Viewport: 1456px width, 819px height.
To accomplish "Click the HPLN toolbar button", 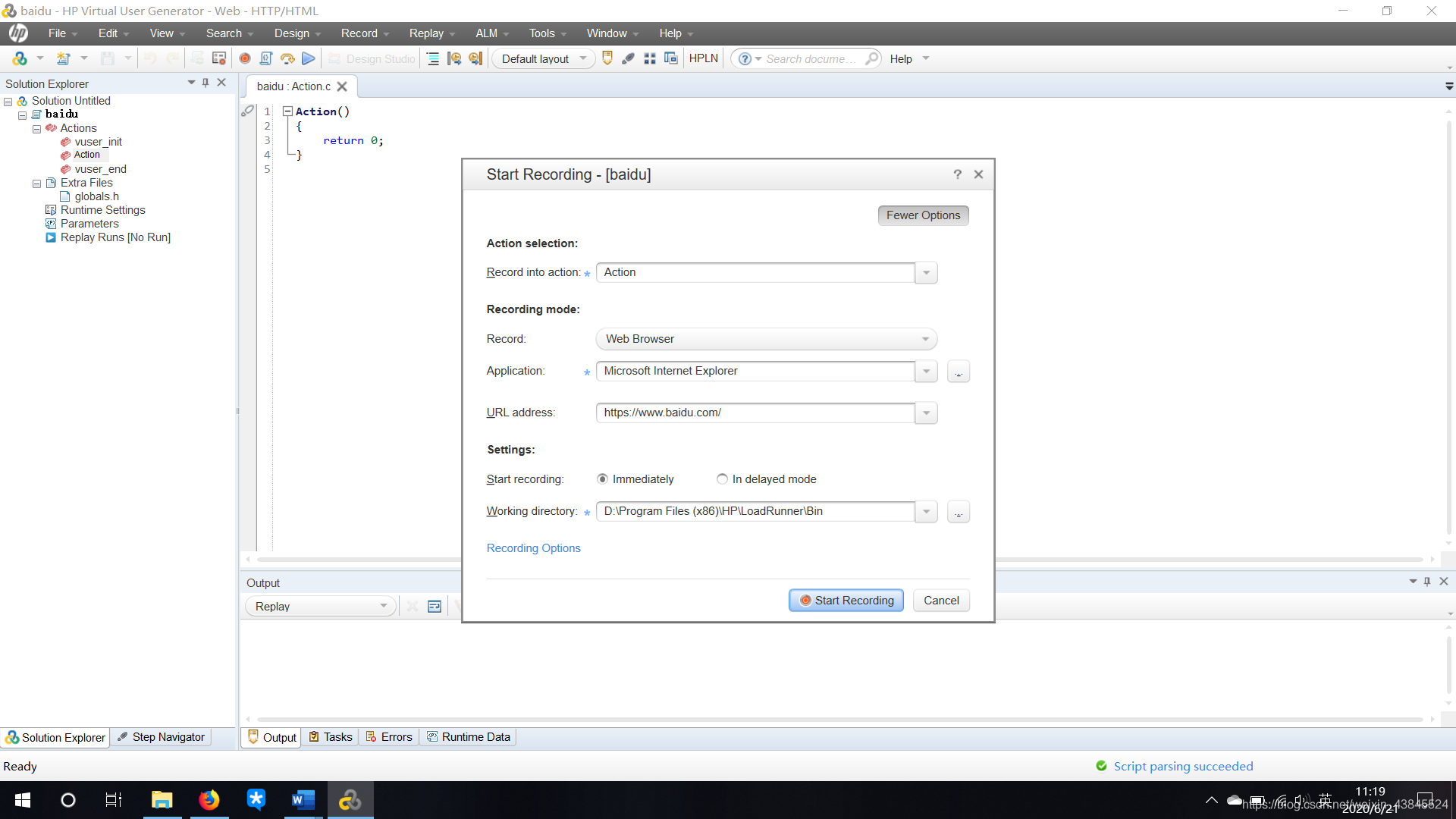I will (x=703, y=58).
